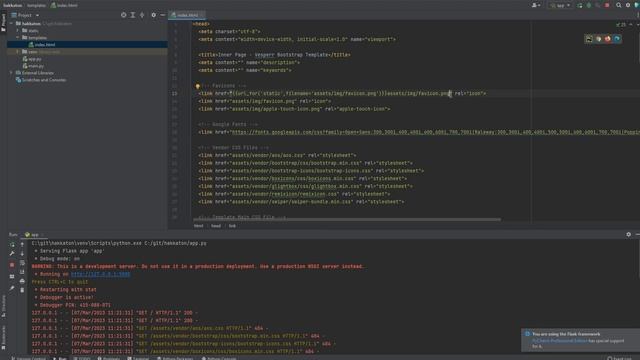Click 'templates' breadcrumb in navigation bar
This screenshot has height=360, width=640.
[x=36, y=5]
